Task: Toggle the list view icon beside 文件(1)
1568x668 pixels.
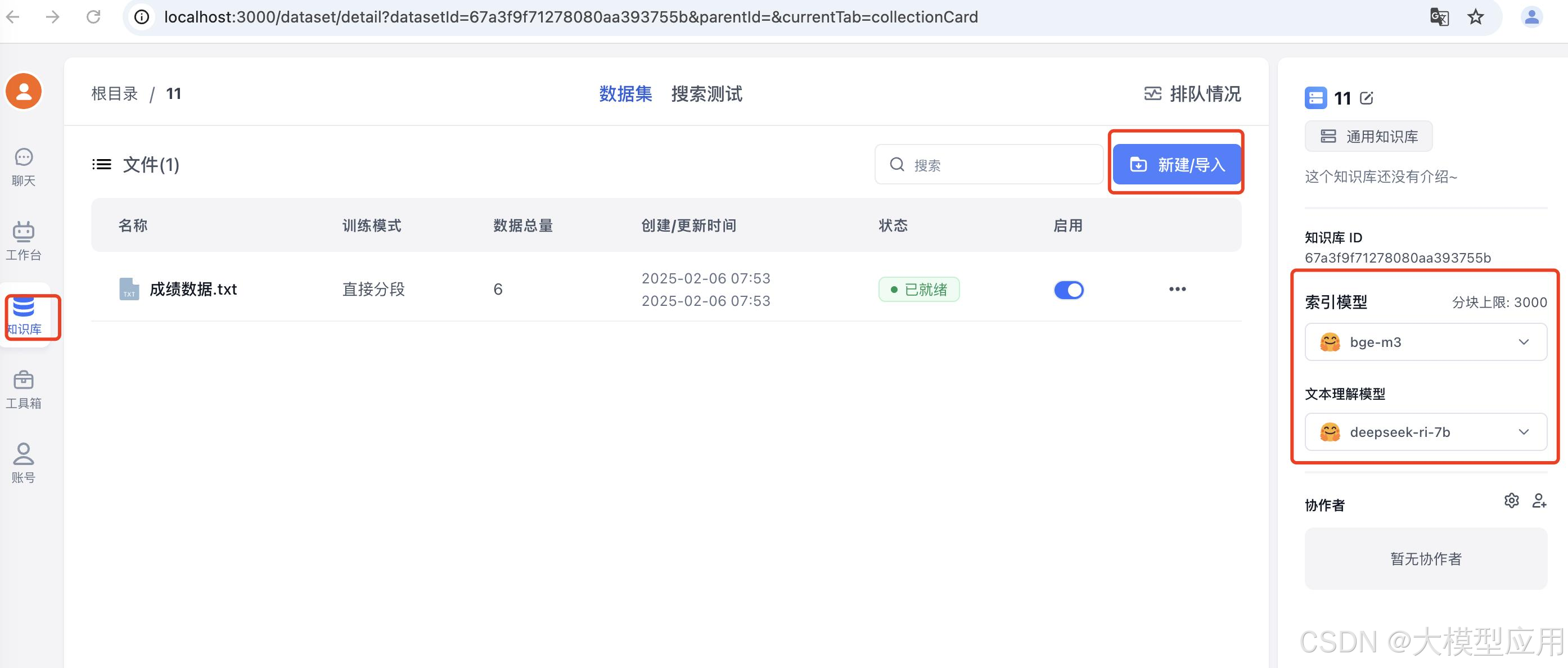Action: 102,164
